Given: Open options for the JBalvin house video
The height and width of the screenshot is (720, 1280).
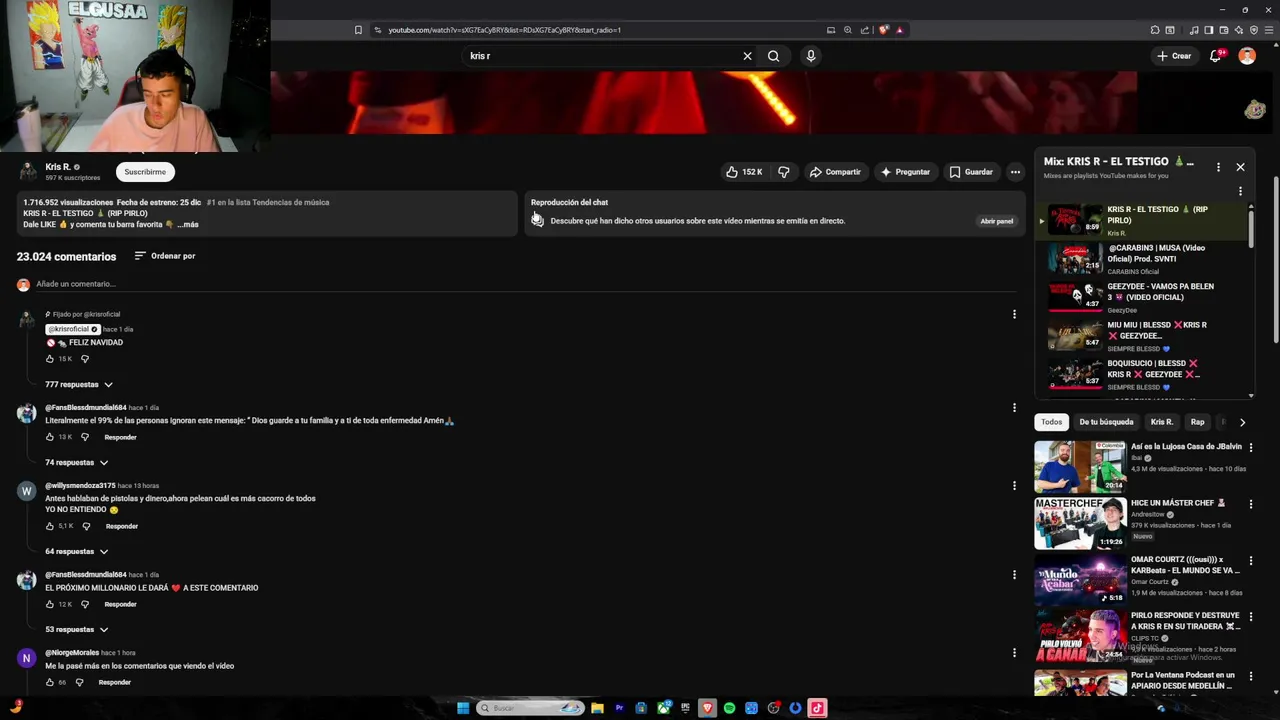Looking at the screenshot, I should click(x=1250, y=447).
